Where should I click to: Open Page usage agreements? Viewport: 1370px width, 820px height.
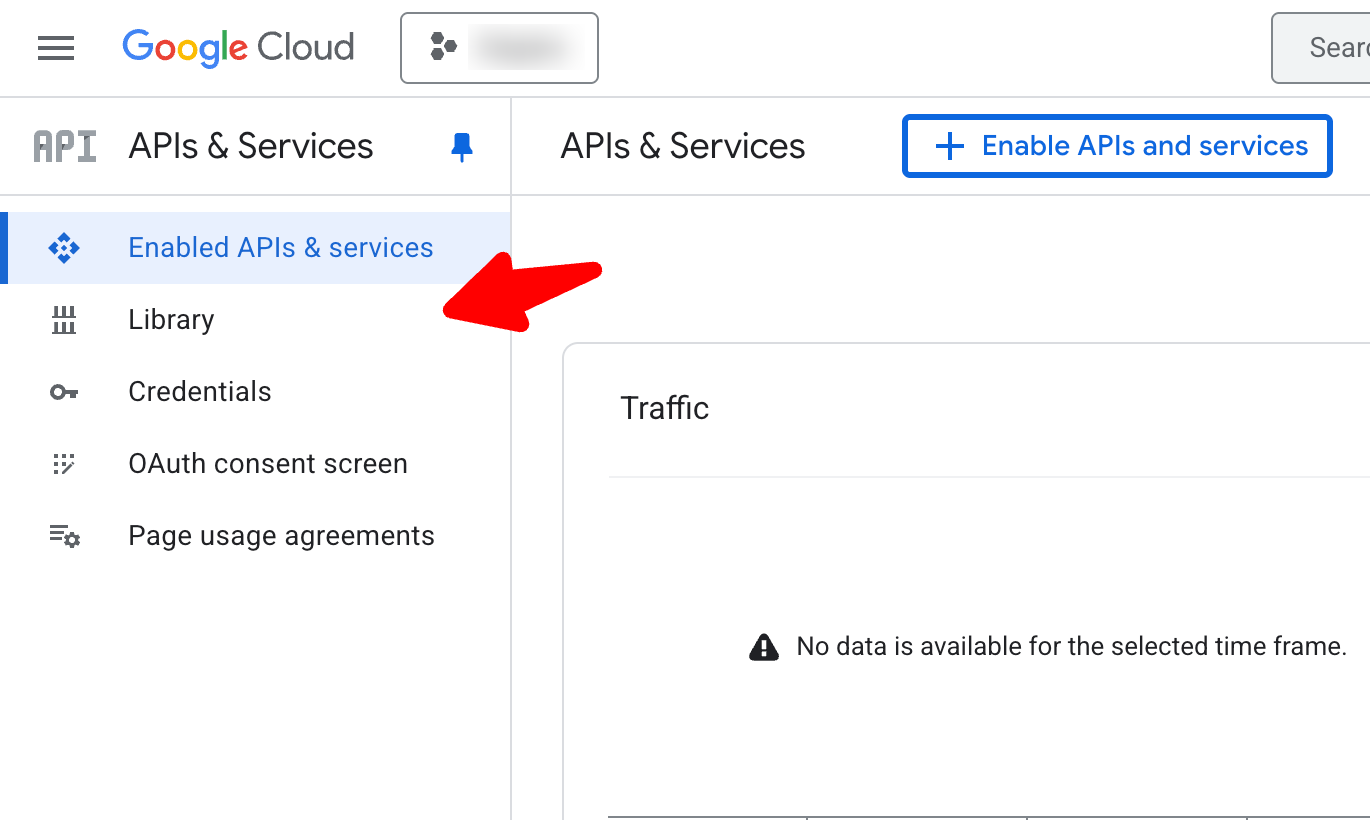[281, 536]
